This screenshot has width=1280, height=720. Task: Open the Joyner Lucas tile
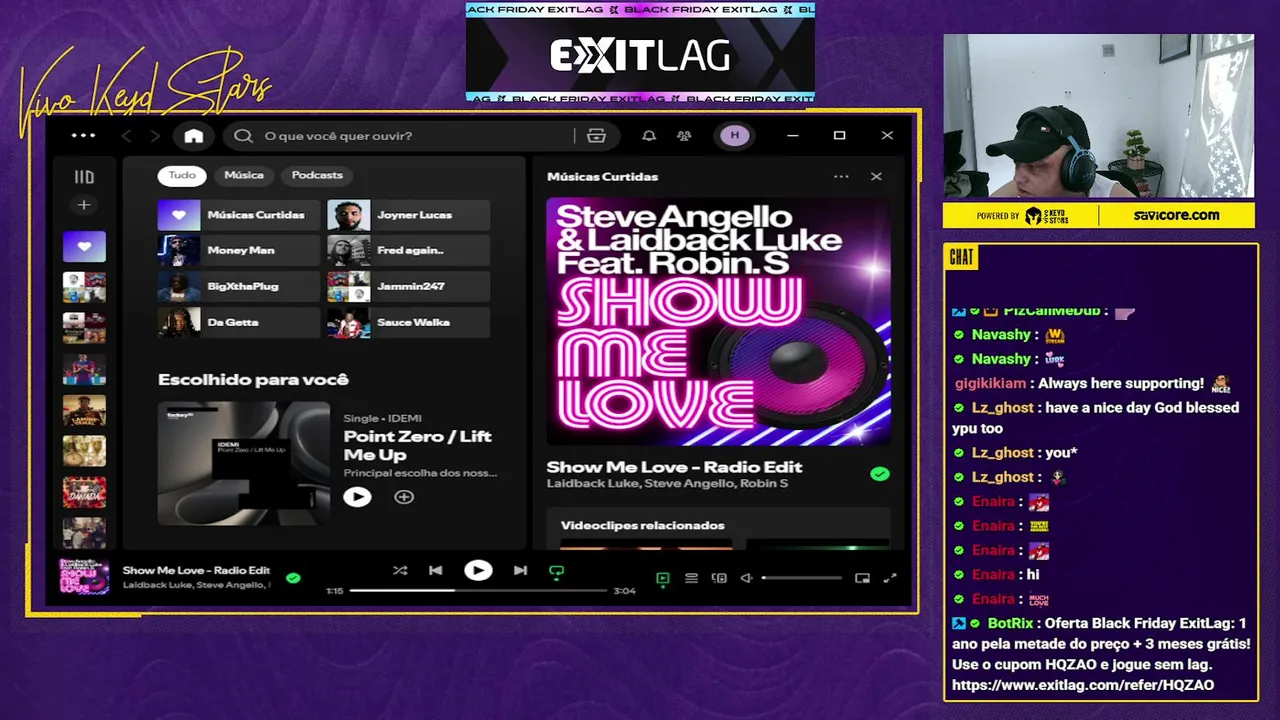(408, 215)
